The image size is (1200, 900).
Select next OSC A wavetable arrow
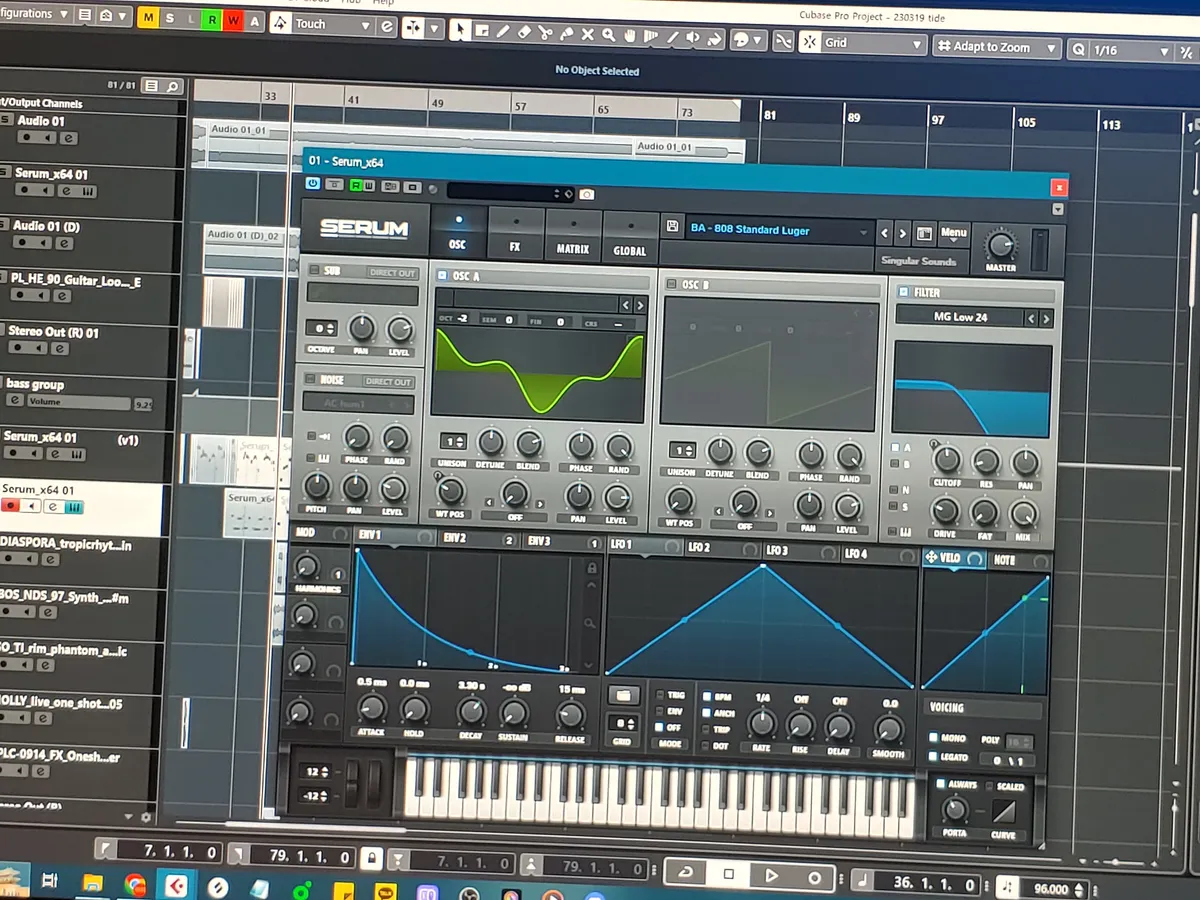640,304
